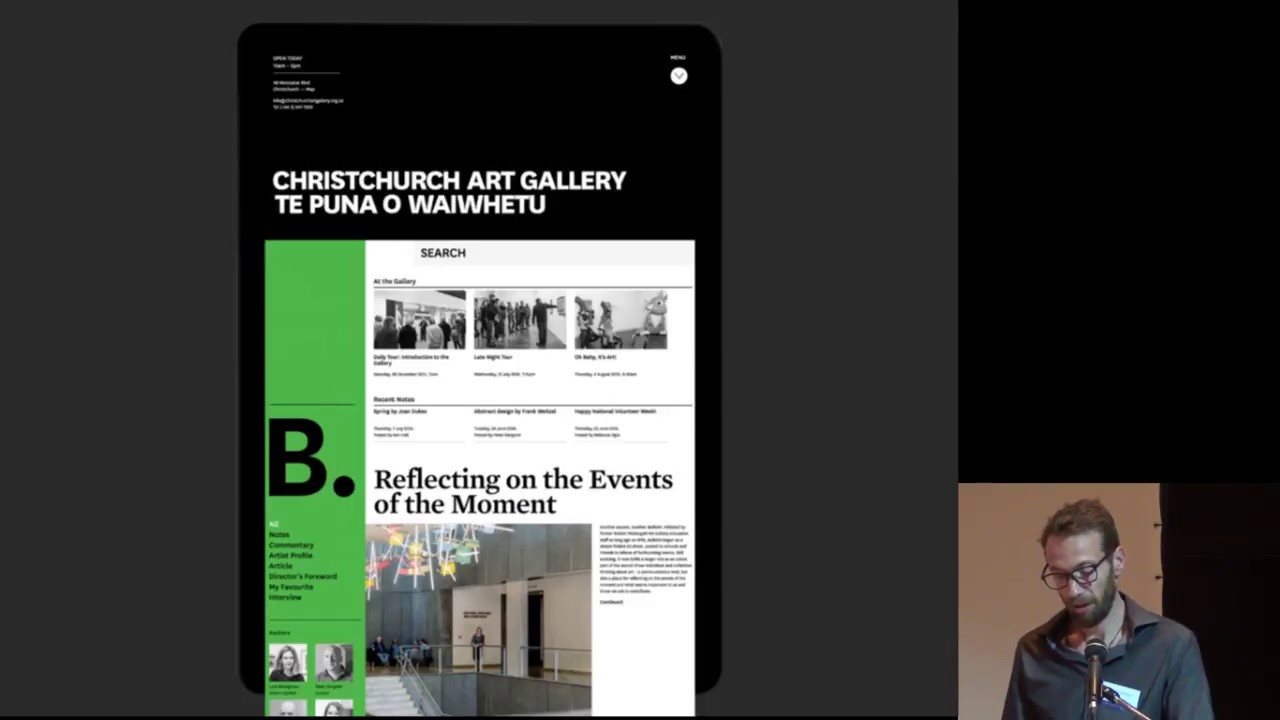Click the Recent Notes section heading

[x=394, y=399]
